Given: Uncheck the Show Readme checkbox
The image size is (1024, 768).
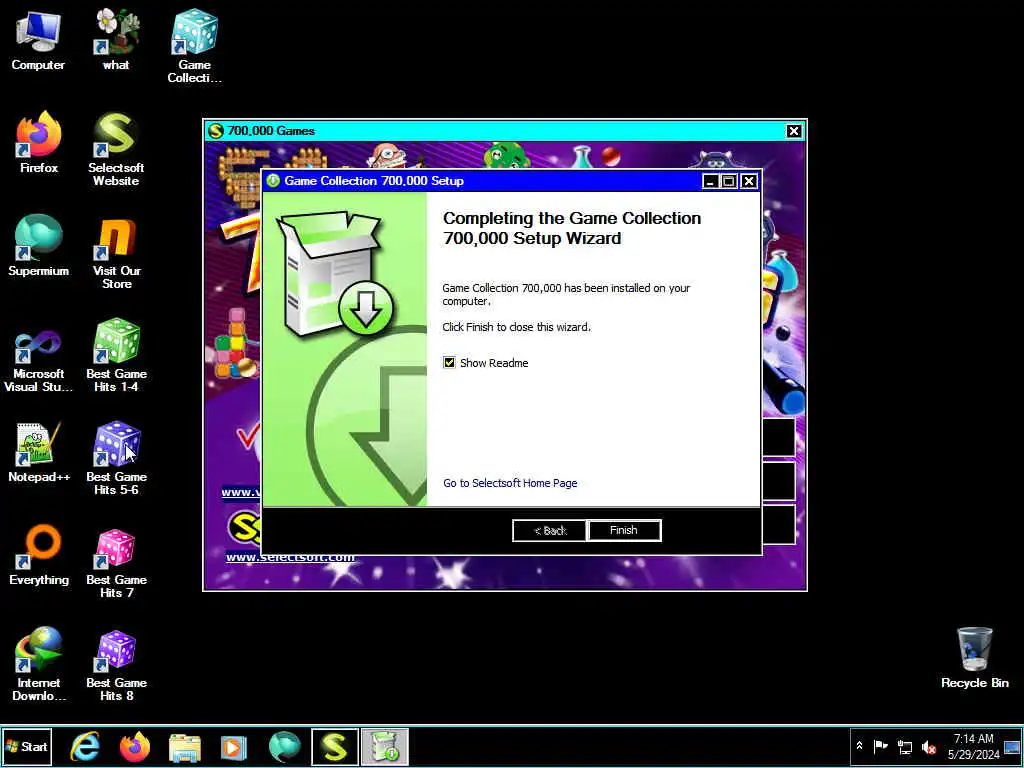Looking at the screenshot, I should pos(449,362).
